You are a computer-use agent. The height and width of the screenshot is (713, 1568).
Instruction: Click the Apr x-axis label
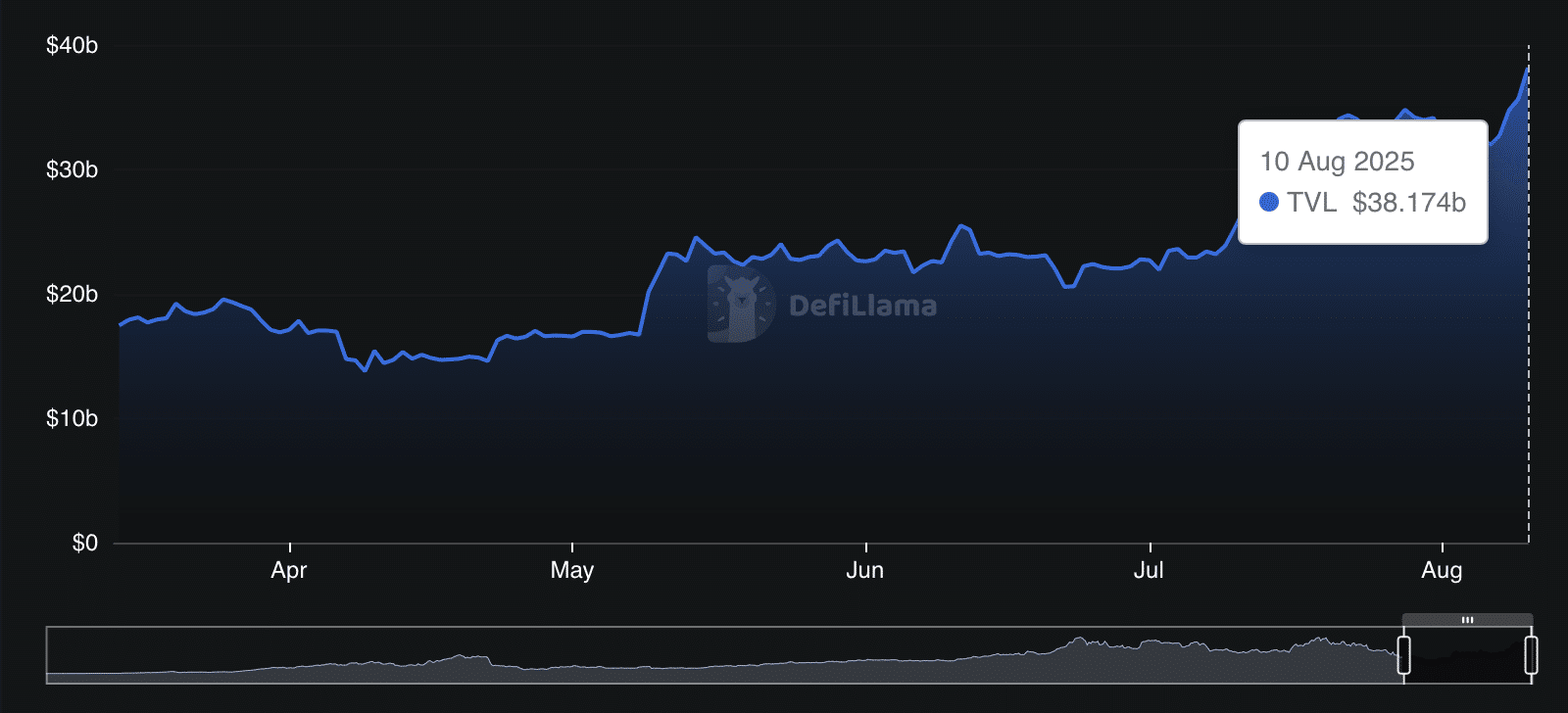[x=289, y=570]
